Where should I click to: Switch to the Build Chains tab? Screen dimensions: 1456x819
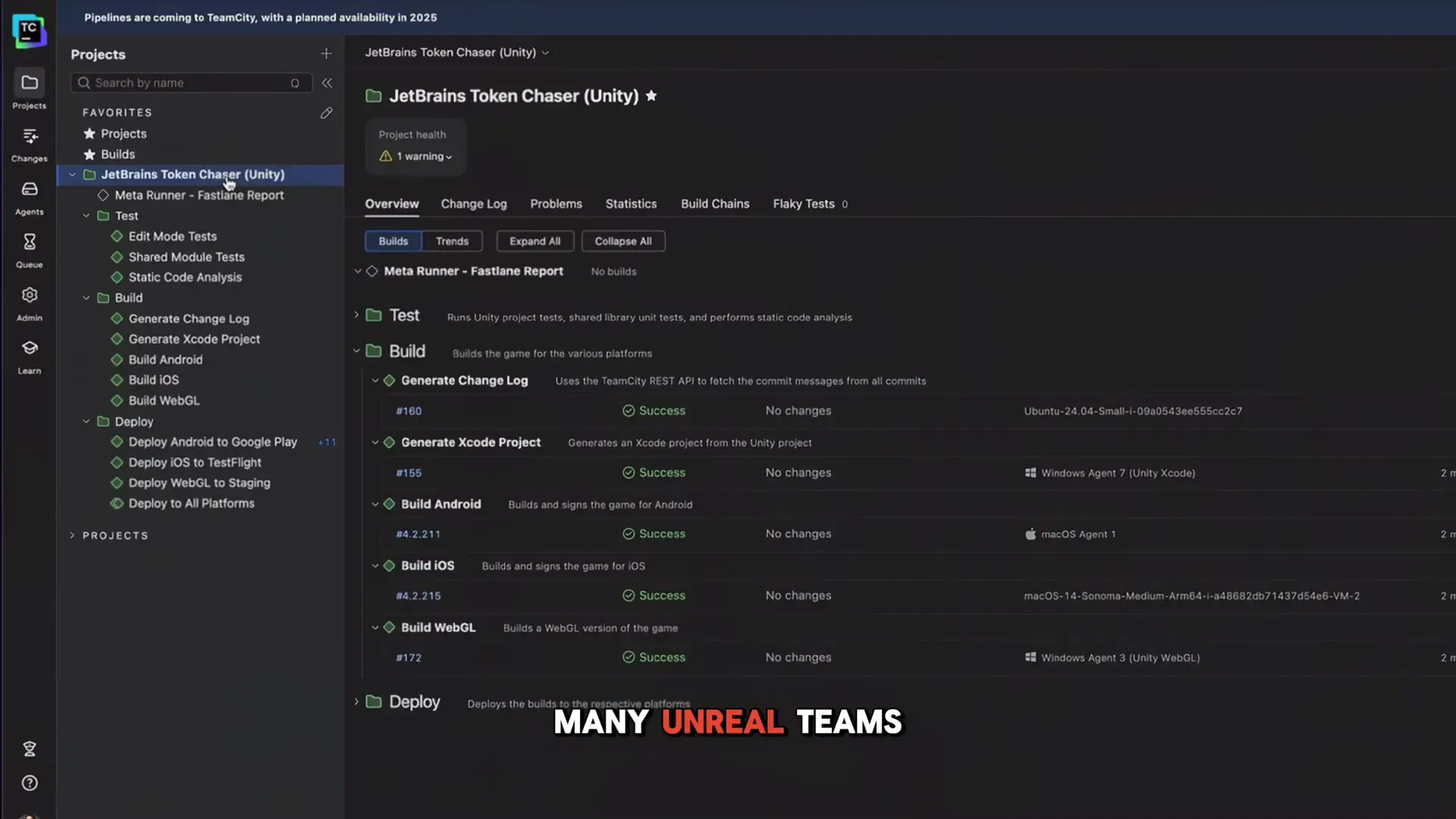715,204
